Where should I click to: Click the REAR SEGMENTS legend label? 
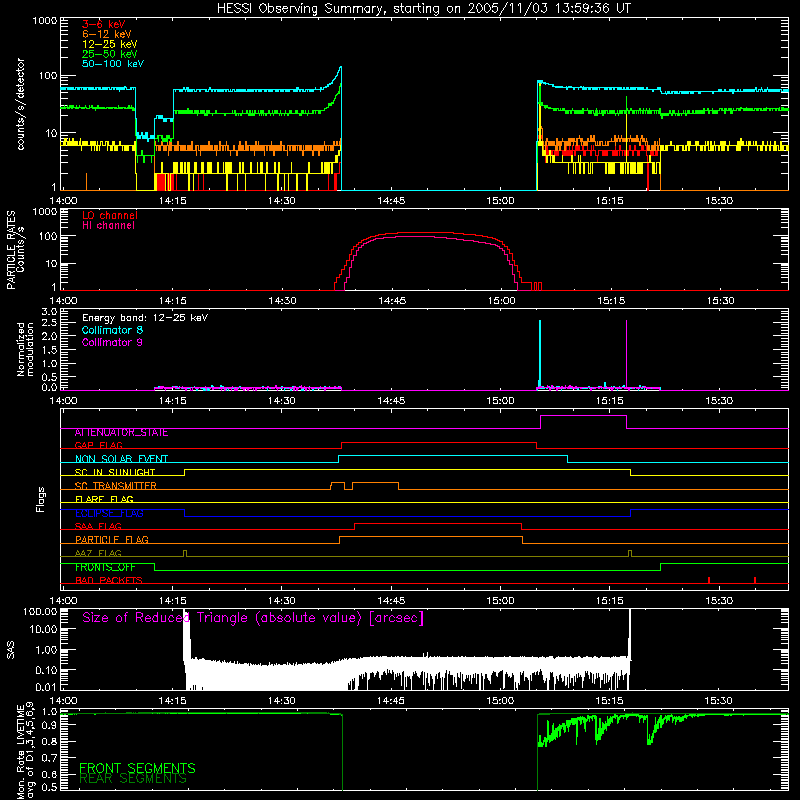point(133,779)
